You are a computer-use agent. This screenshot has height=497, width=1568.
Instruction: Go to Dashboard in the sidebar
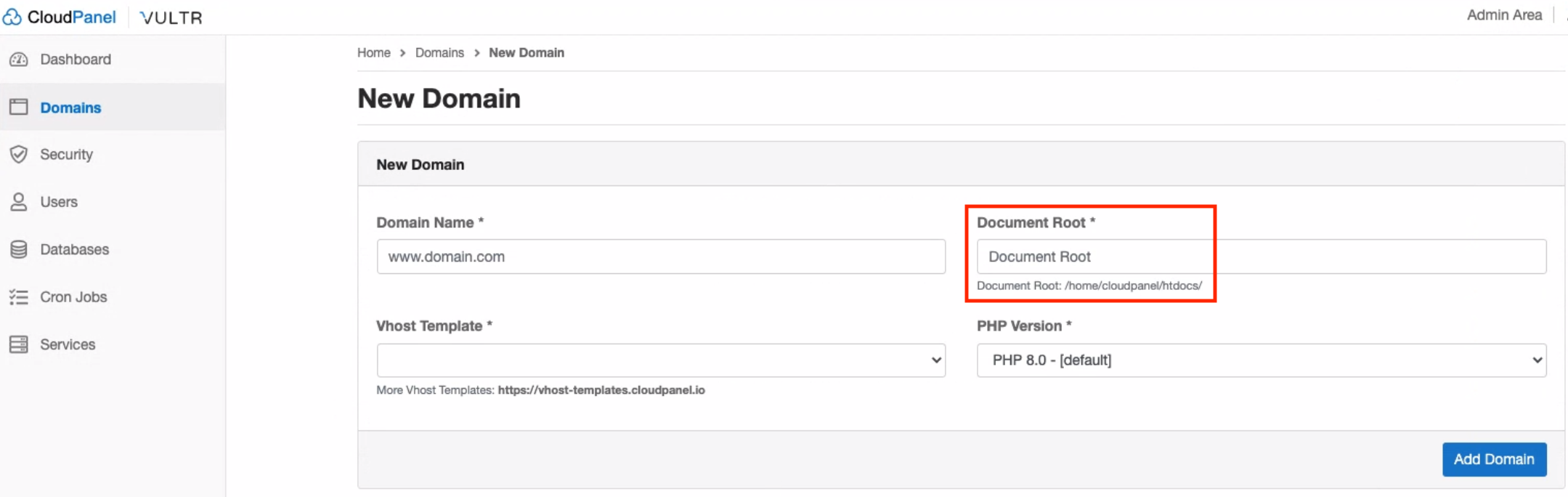coord(76,60)
